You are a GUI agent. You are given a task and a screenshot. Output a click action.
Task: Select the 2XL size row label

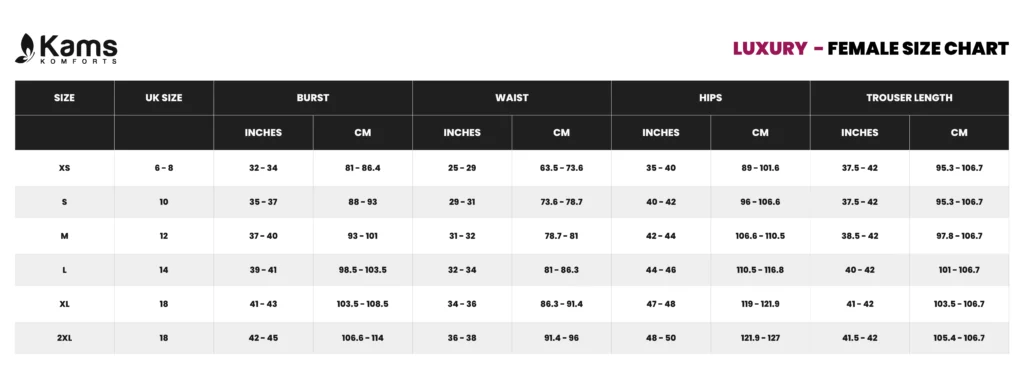pyautogui.click(x=65, y=338)
